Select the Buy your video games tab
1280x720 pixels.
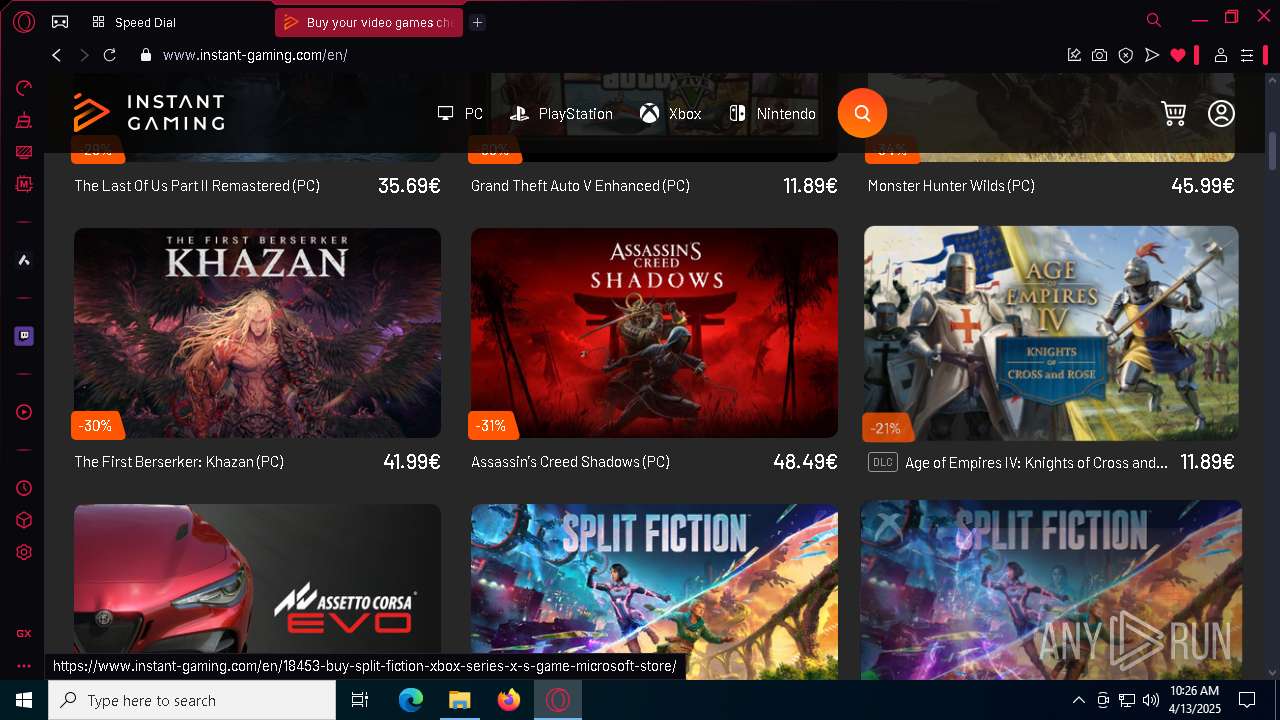(368, 22)
